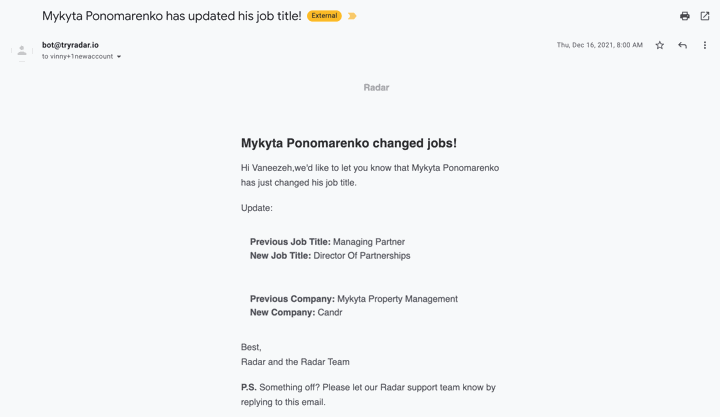
Task: Click the P.S. support note text
Action: pos(368,394)
